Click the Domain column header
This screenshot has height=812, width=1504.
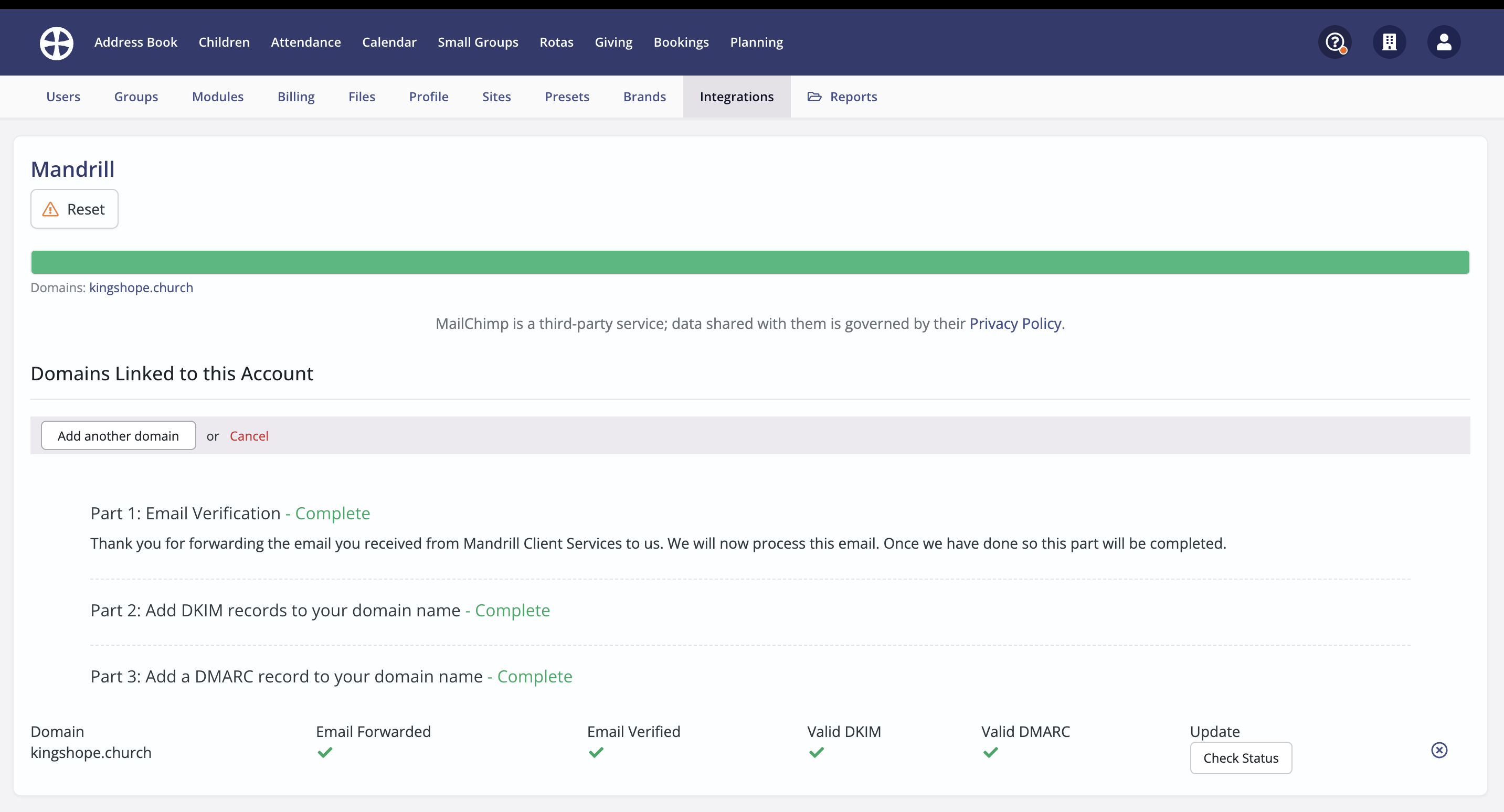tap(57, 731)
